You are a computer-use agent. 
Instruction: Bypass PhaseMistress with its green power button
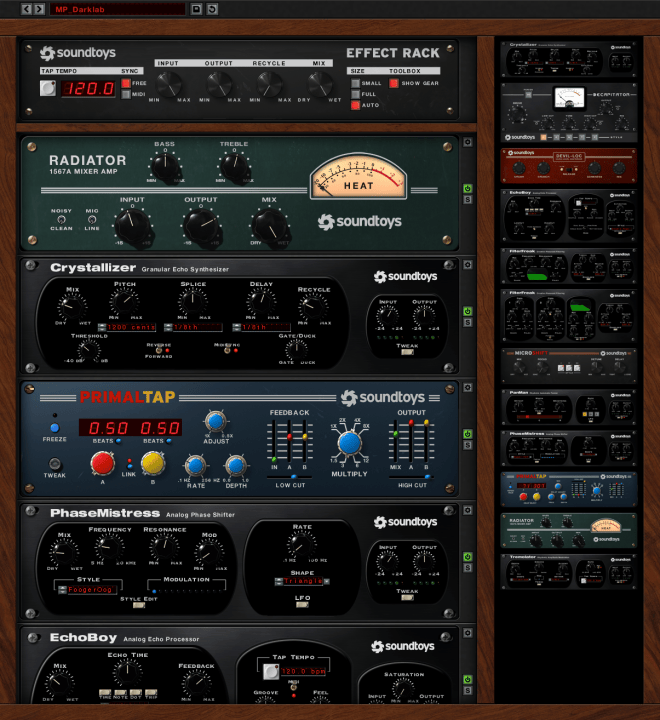coord(468,557)
